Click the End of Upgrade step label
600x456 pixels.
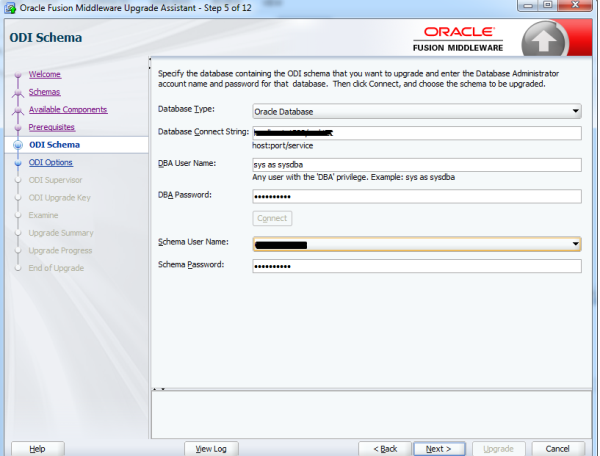56,268
